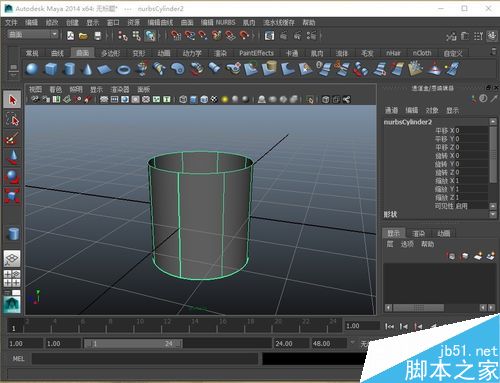Toggle the grid display in viewport toolbar
Image resolution: width=500 pixels, height=383 pixels.
[104, 99]
